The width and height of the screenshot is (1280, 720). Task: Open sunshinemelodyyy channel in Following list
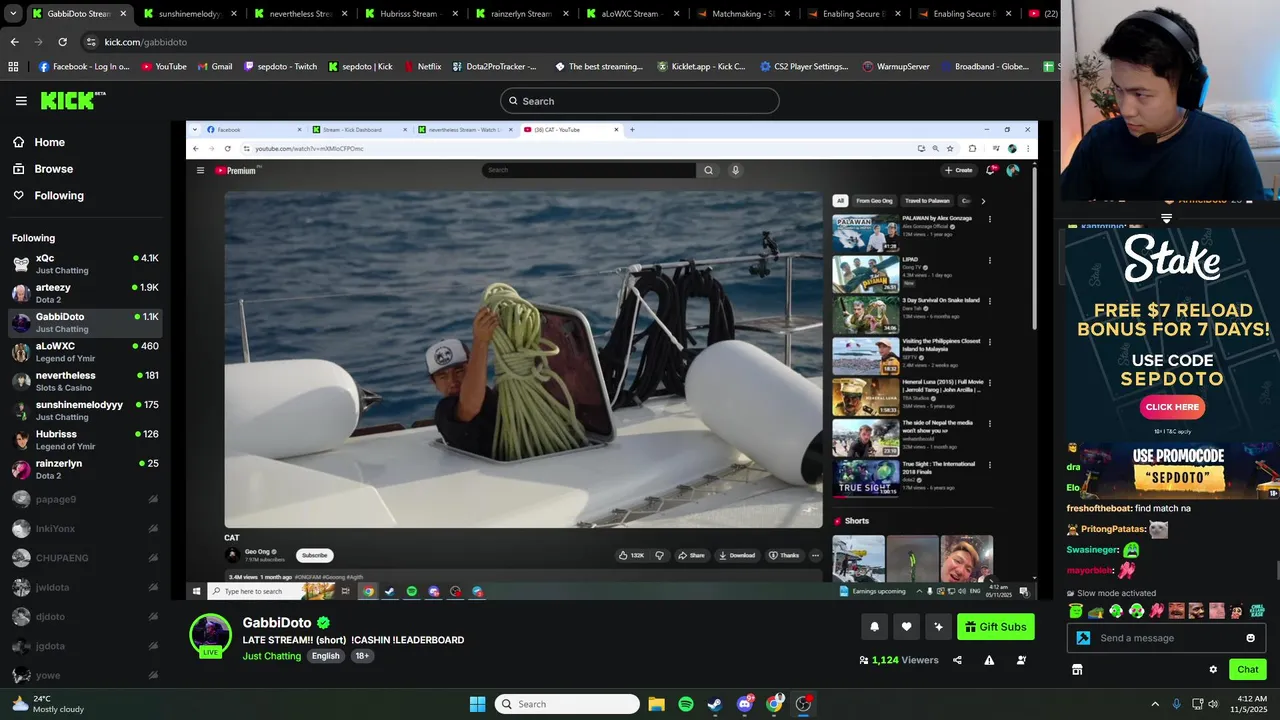pyautogui.click(x=84, y=410)
